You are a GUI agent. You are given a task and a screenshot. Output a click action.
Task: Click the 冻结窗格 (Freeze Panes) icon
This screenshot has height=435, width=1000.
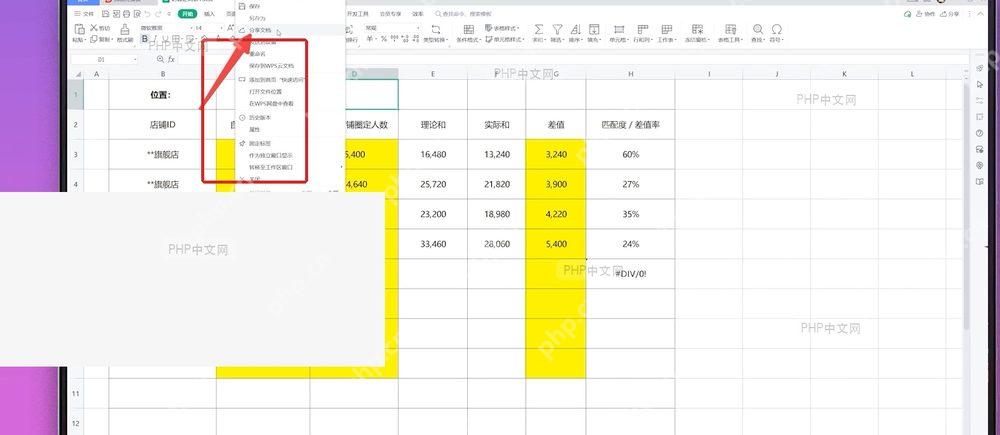(697, 29)
